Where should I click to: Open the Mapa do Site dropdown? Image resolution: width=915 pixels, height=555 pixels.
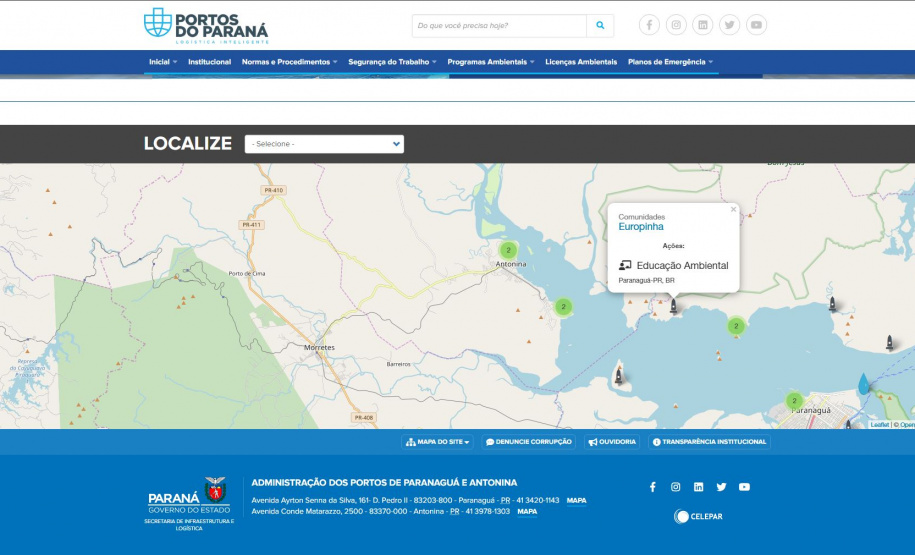tap(438, 442)
